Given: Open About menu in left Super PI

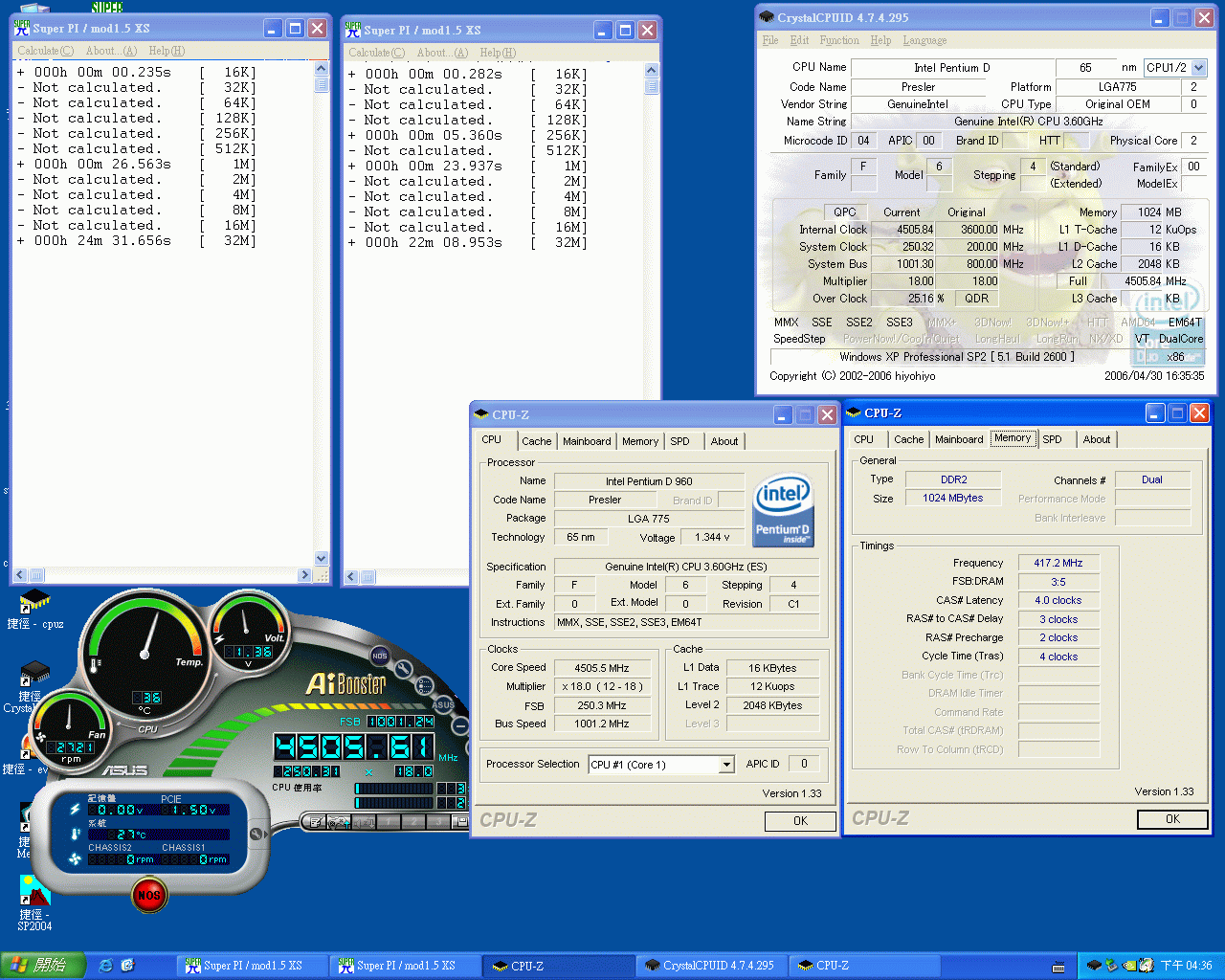Looking at the screenshot, I should coord(111,51).
